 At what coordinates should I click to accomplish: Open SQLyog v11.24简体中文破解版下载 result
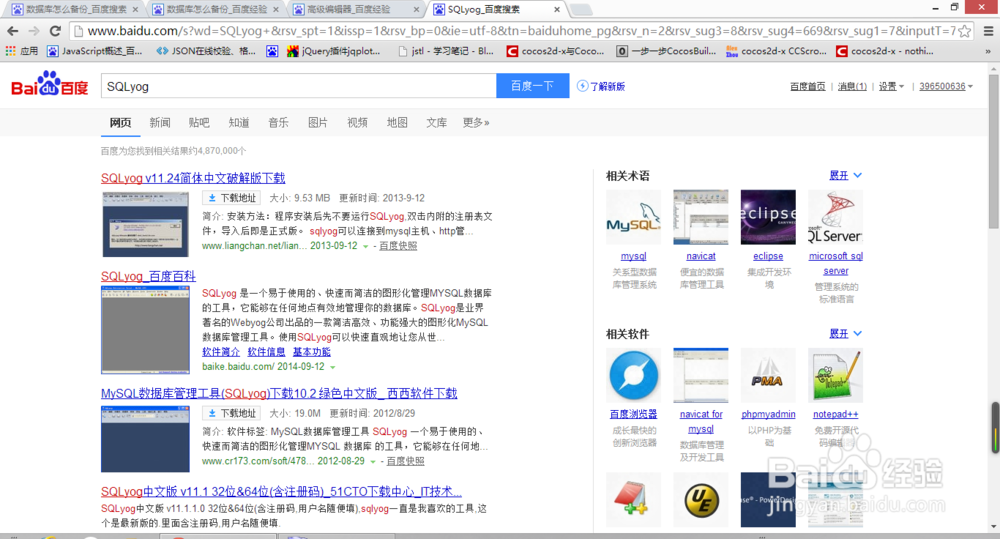193,179
